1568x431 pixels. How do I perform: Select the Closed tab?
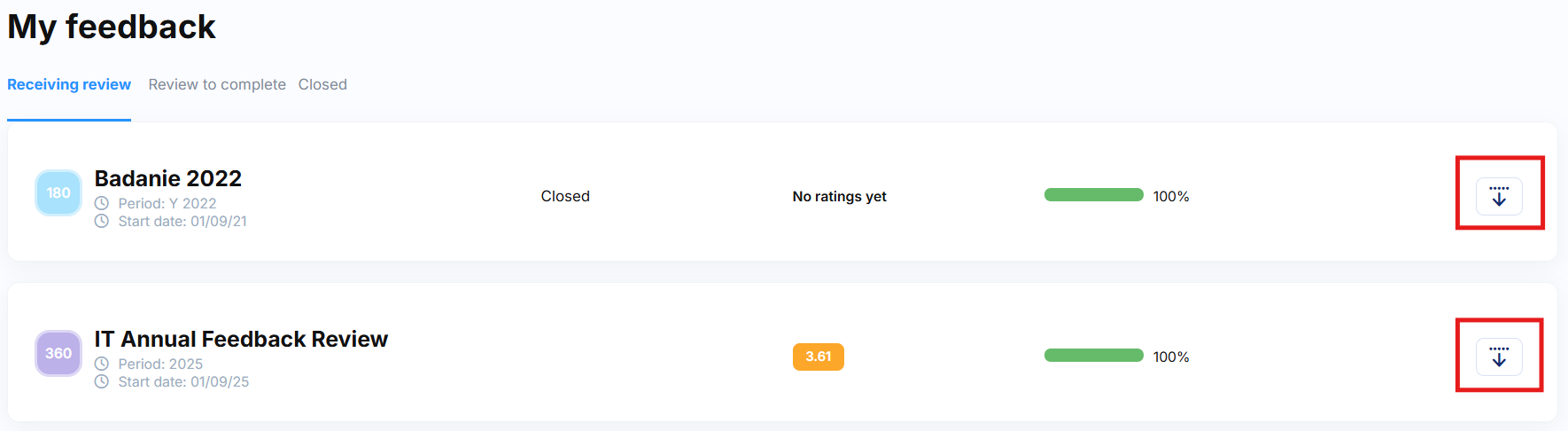pyautogui.click(x=322, y=84)
